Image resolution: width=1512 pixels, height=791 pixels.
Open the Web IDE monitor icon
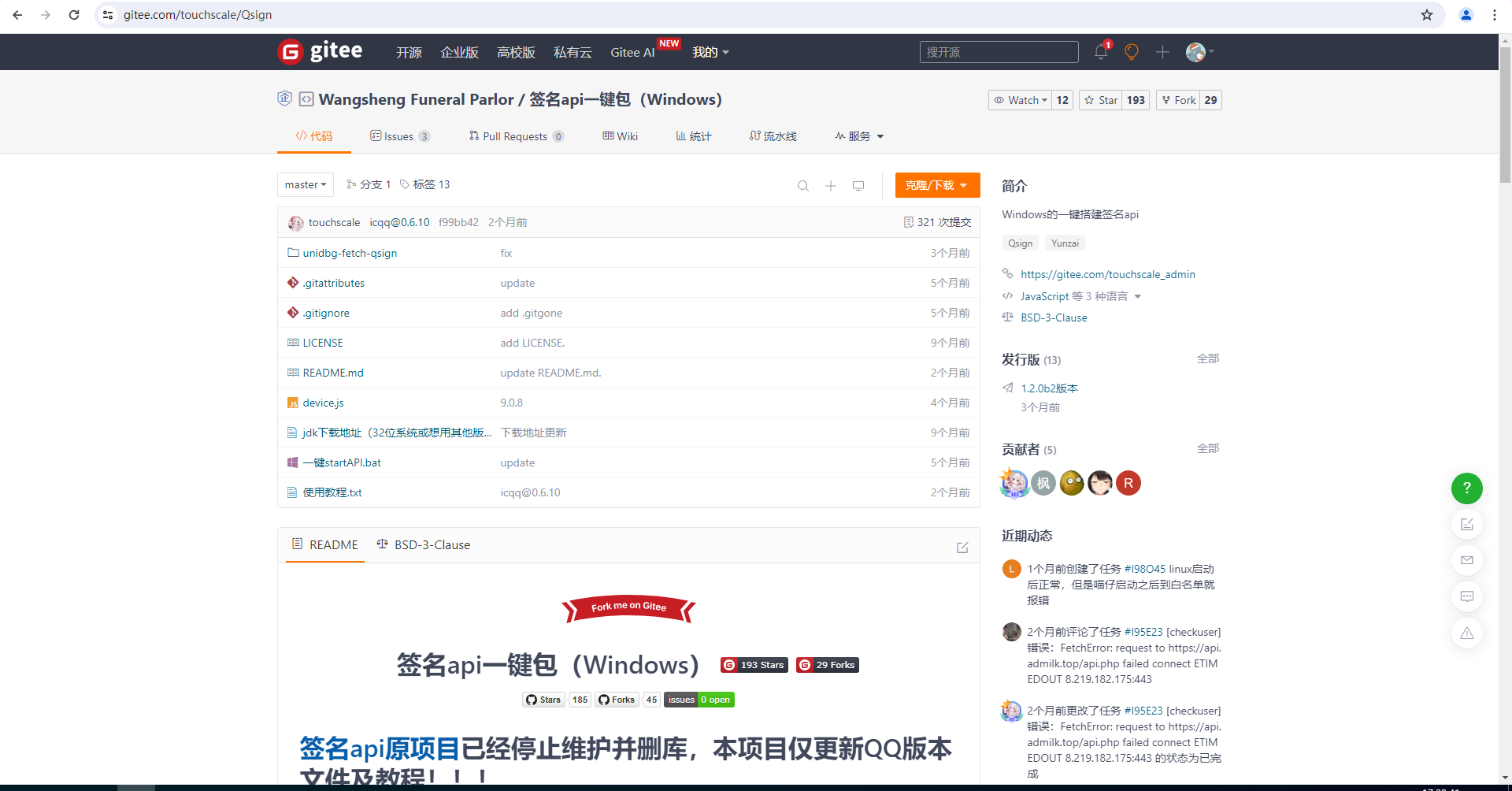pyautogui.click(x=858, y=186)
